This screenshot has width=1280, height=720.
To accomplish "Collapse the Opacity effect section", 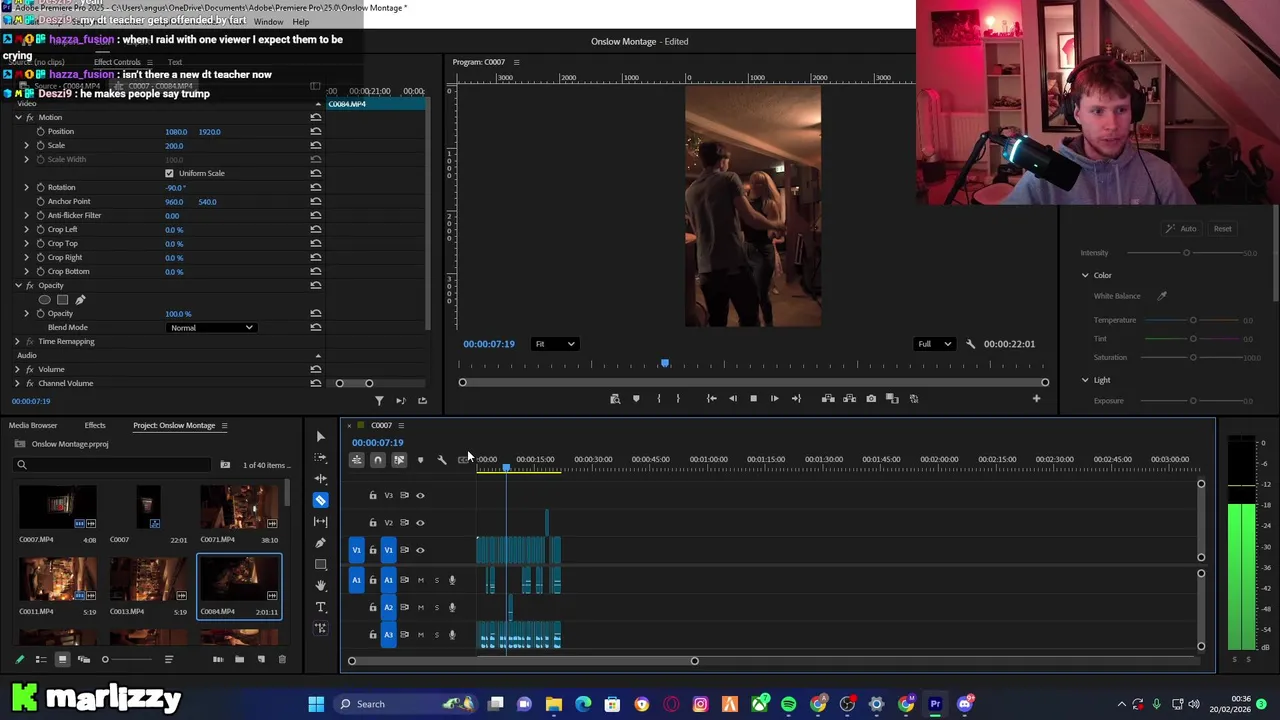I will [x=17, y=285].
